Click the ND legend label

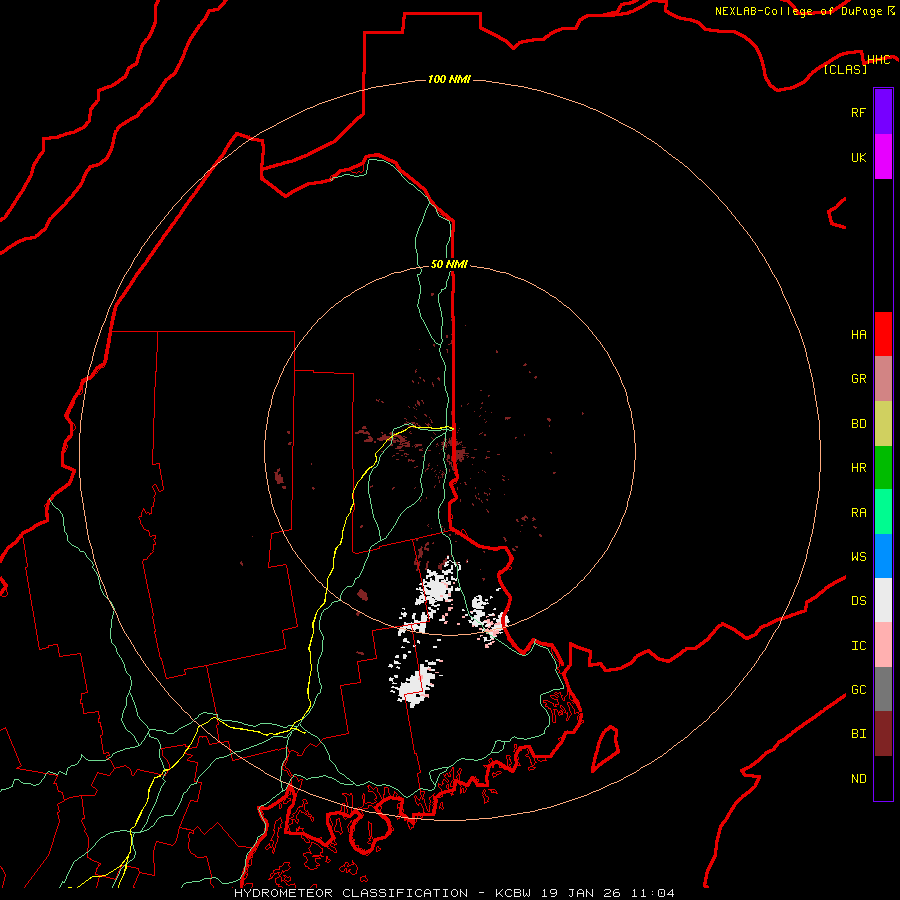(858, 779)
